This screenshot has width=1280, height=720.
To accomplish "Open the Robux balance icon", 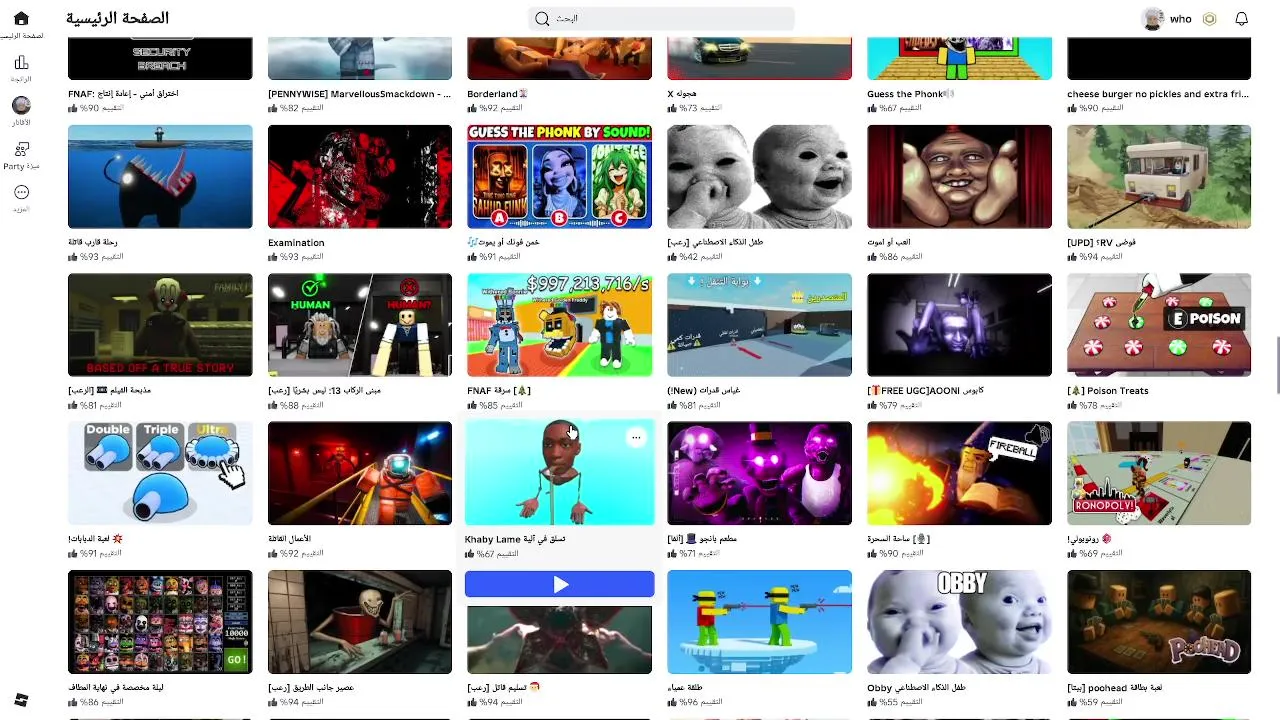I will [1209, 18].
